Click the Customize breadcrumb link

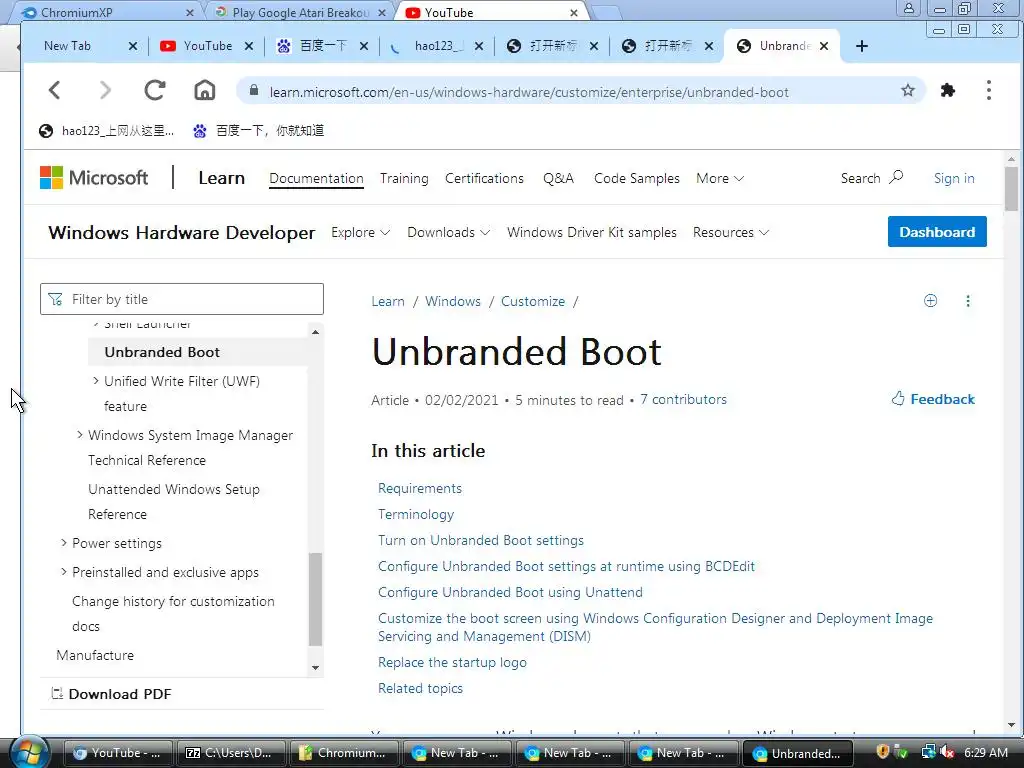(x=533, y=301)
